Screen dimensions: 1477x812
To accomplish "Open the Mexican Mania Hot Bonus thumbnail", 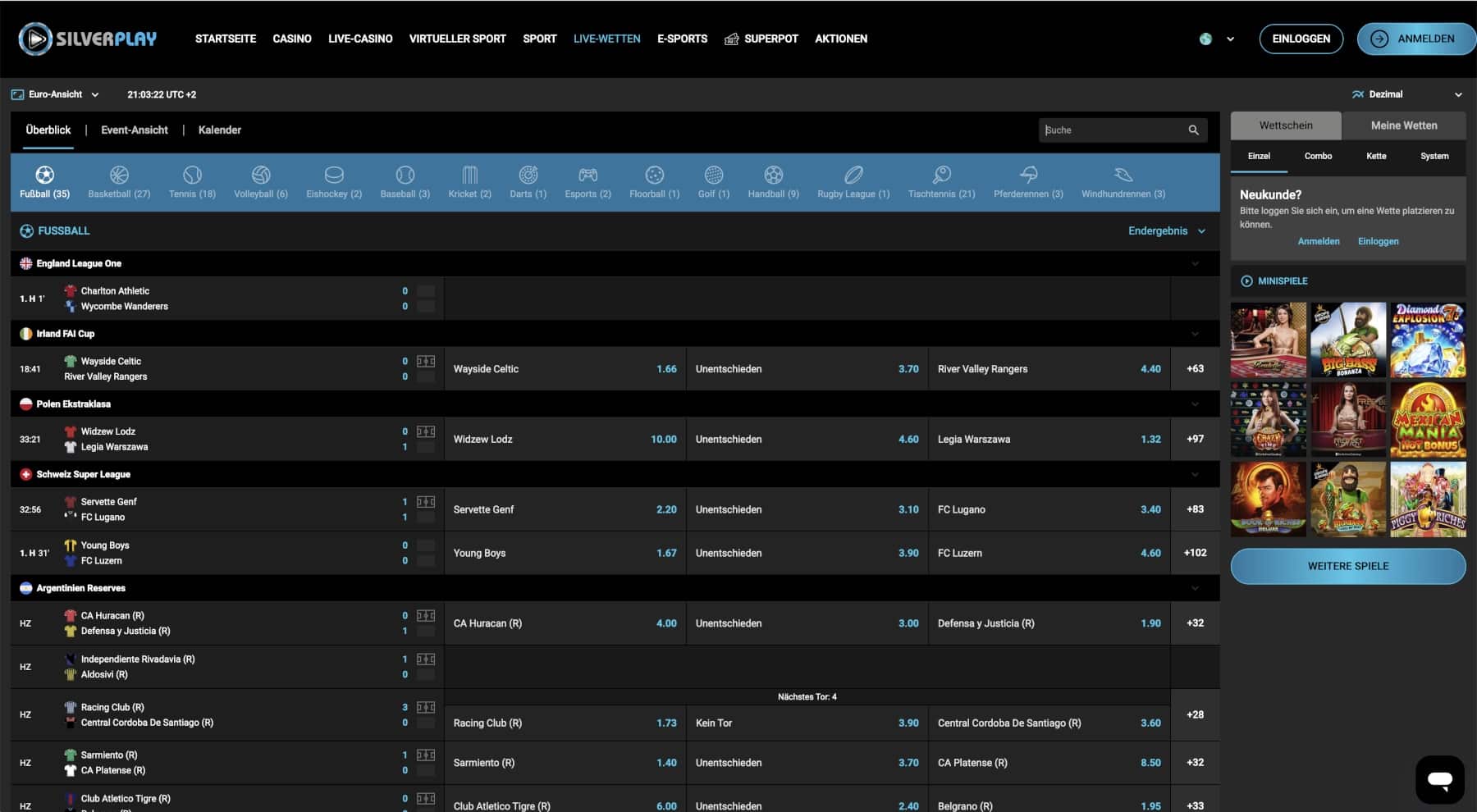I will [x=1428, y=419].
